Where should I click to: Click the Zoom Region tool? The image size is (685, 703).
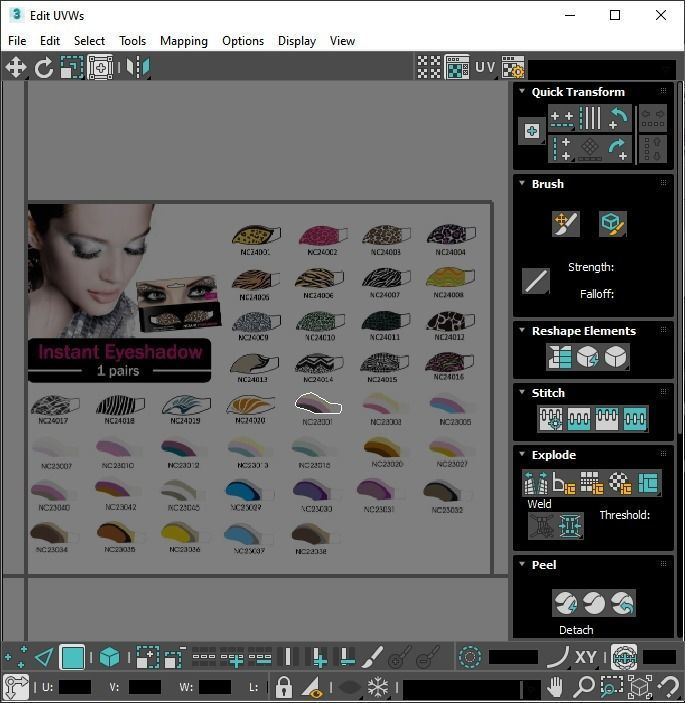611,687
